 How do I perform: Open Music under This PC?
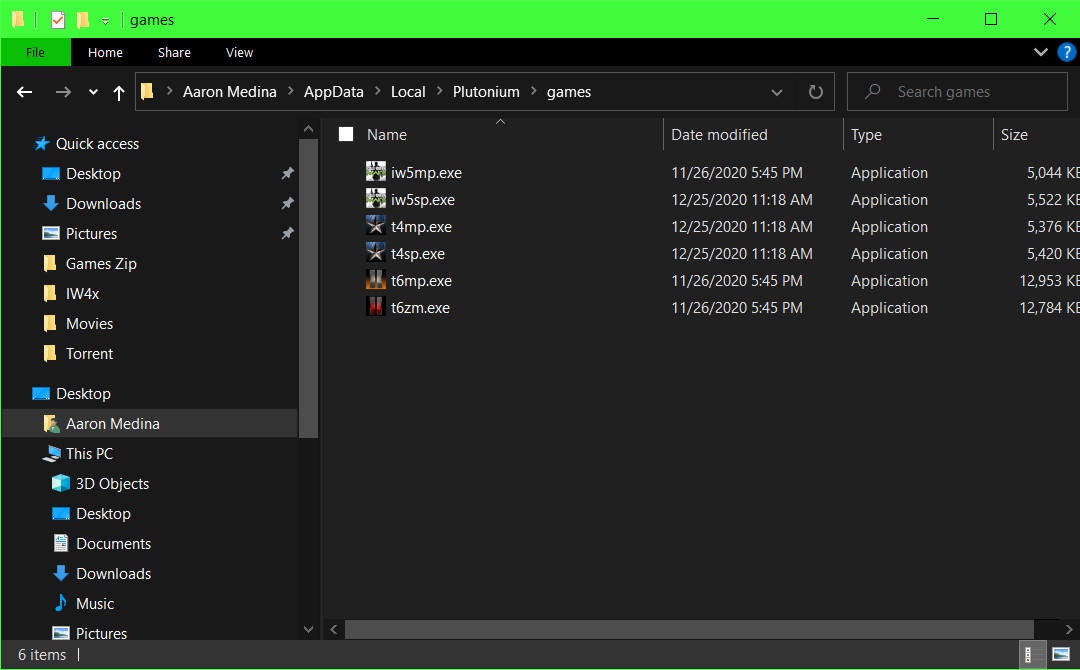pyautogui.click(x=94, y=603)
